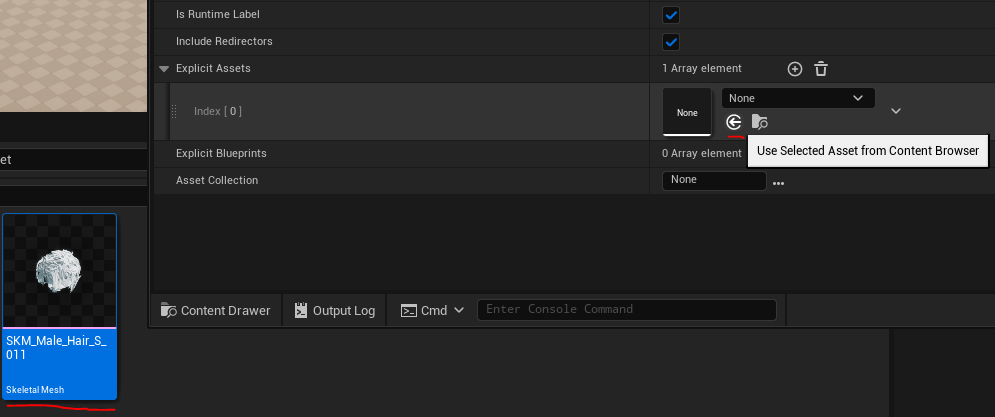Click the Enter Console Command field
This screenshot has width=995, height=417.
(x=626, y=310)
